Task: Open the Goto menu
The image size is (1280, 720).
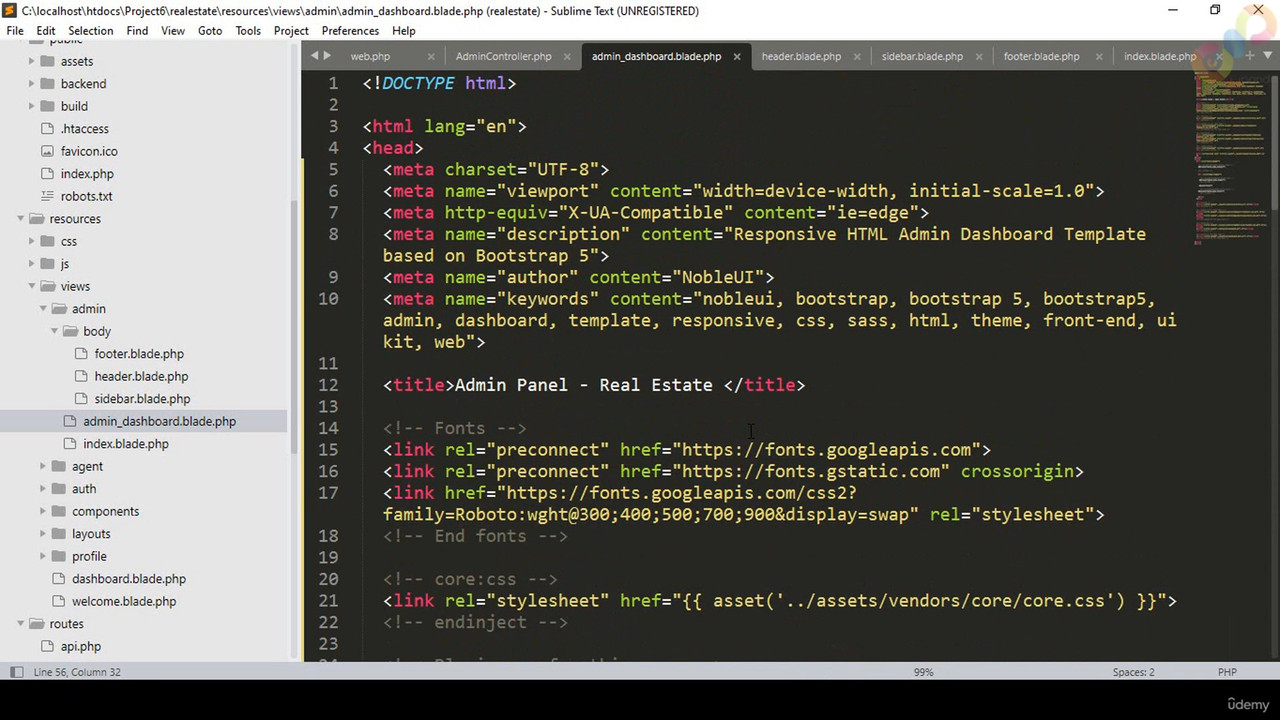Action: [x=210, y=31]
